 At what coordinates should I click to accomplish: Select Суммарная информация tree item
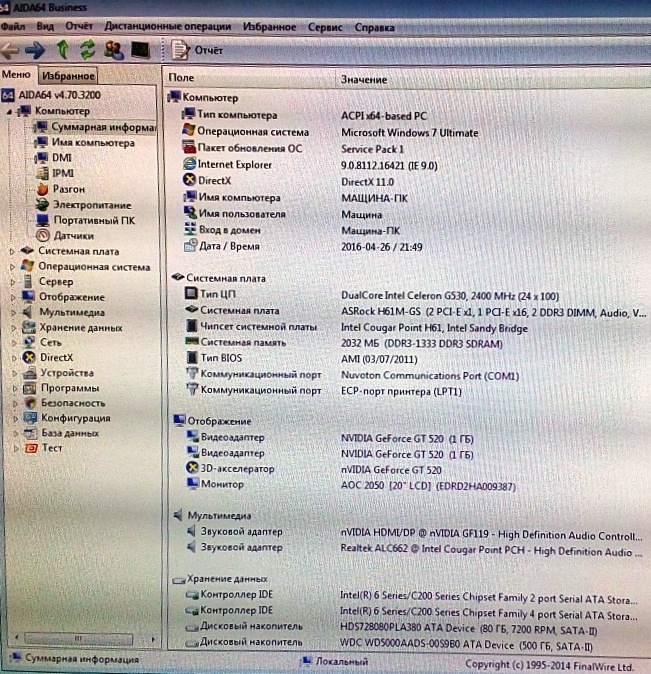click(95, 127)
